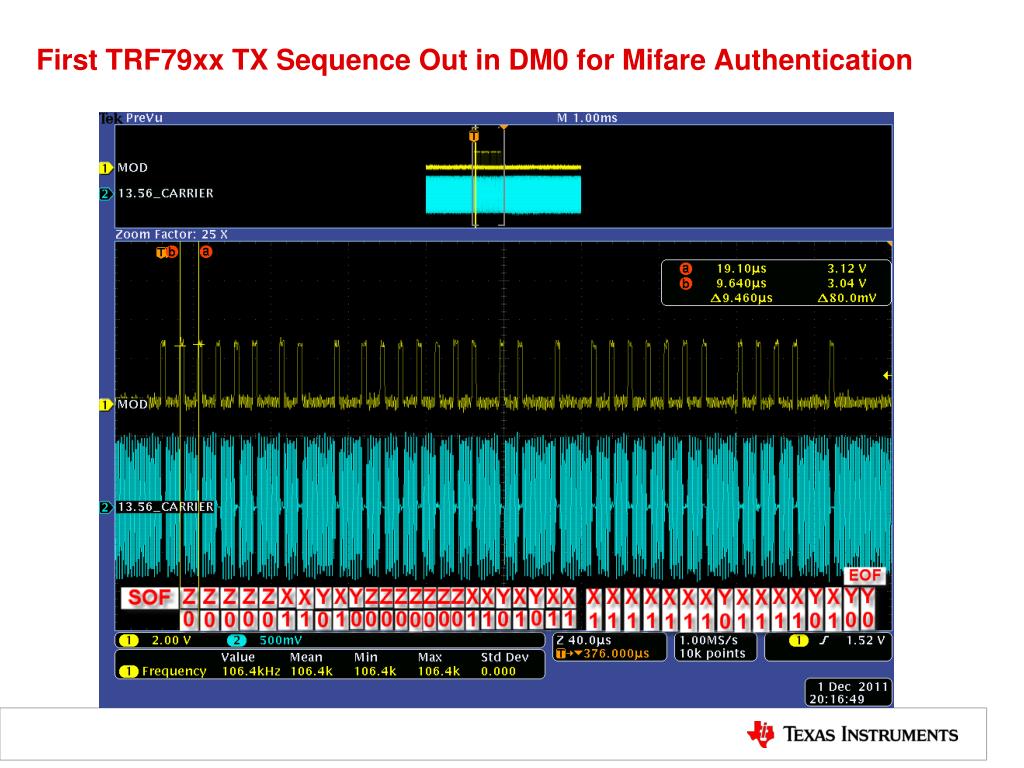Click the Δ9.460µs delta time readout
The image size is (1024, 768).
point(741,298)
